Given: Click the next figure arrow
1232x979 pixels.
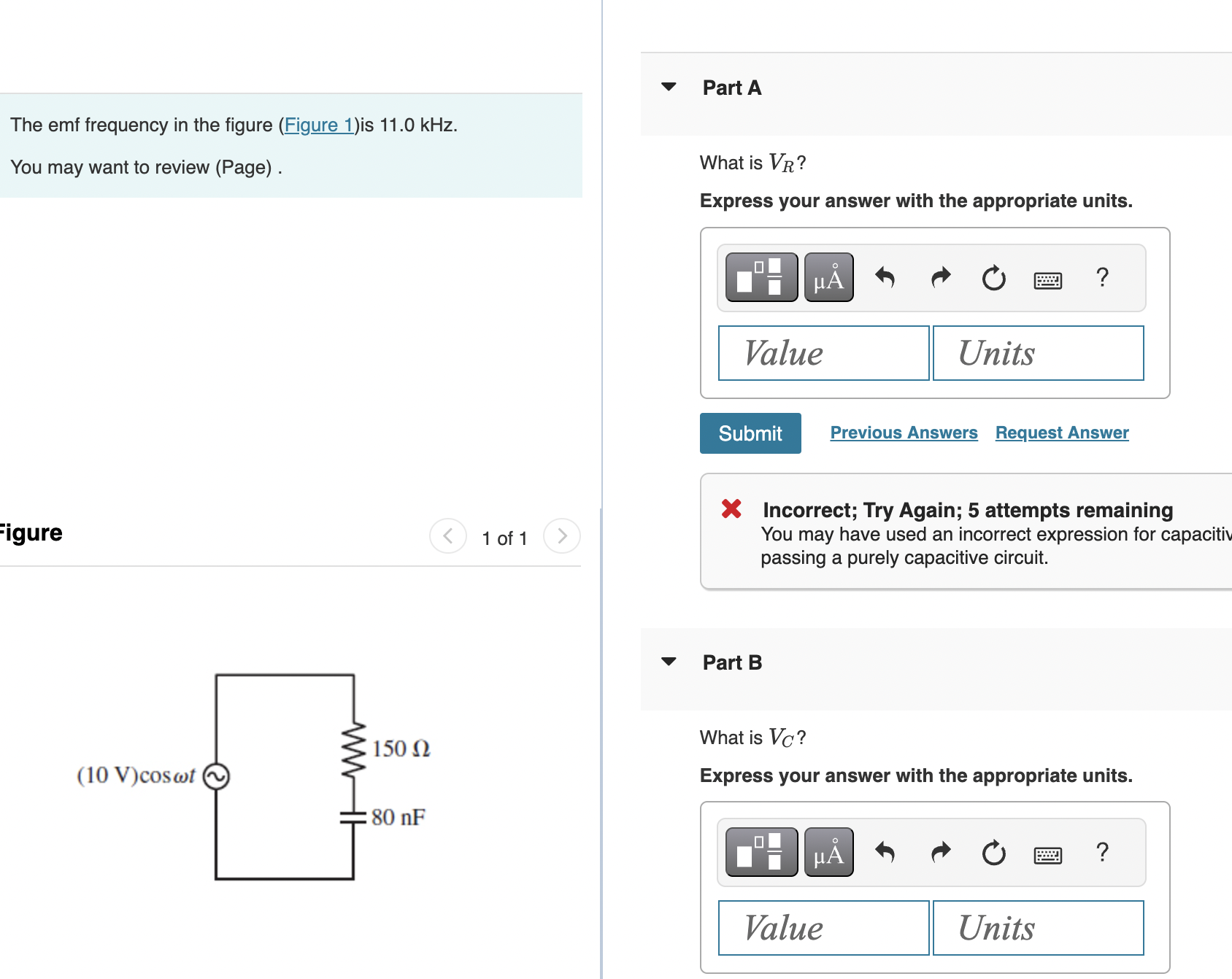Looking at the screenshot, I should 561,536.
